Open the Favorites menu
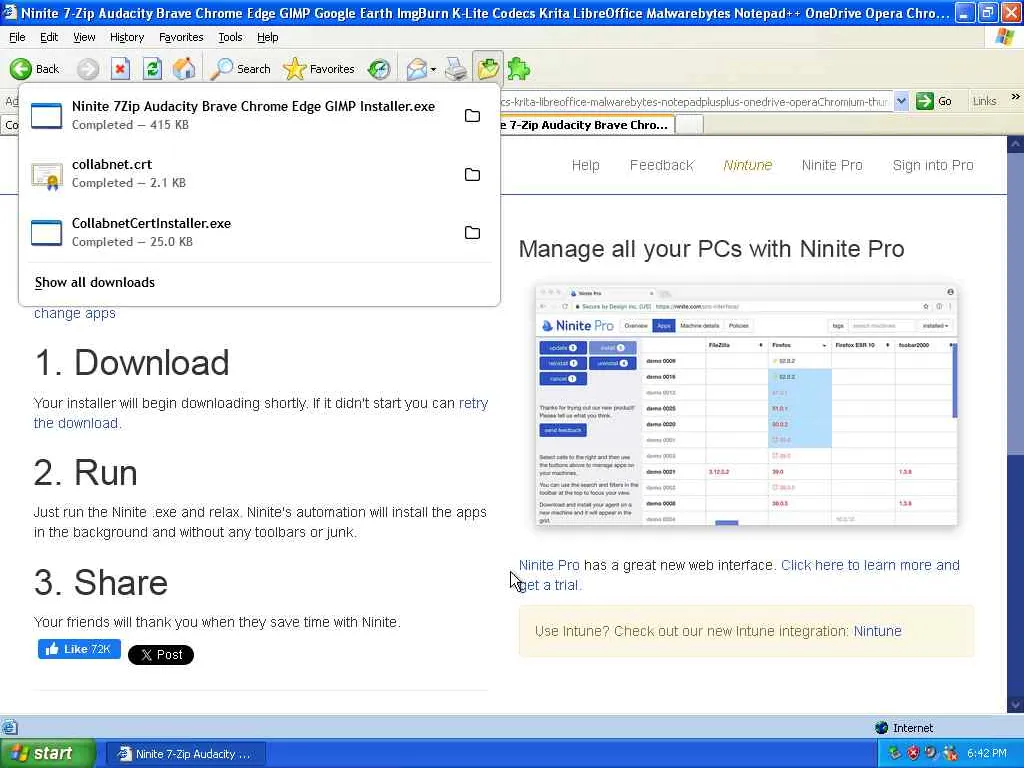1024x768 pixels. coord(181,37)
